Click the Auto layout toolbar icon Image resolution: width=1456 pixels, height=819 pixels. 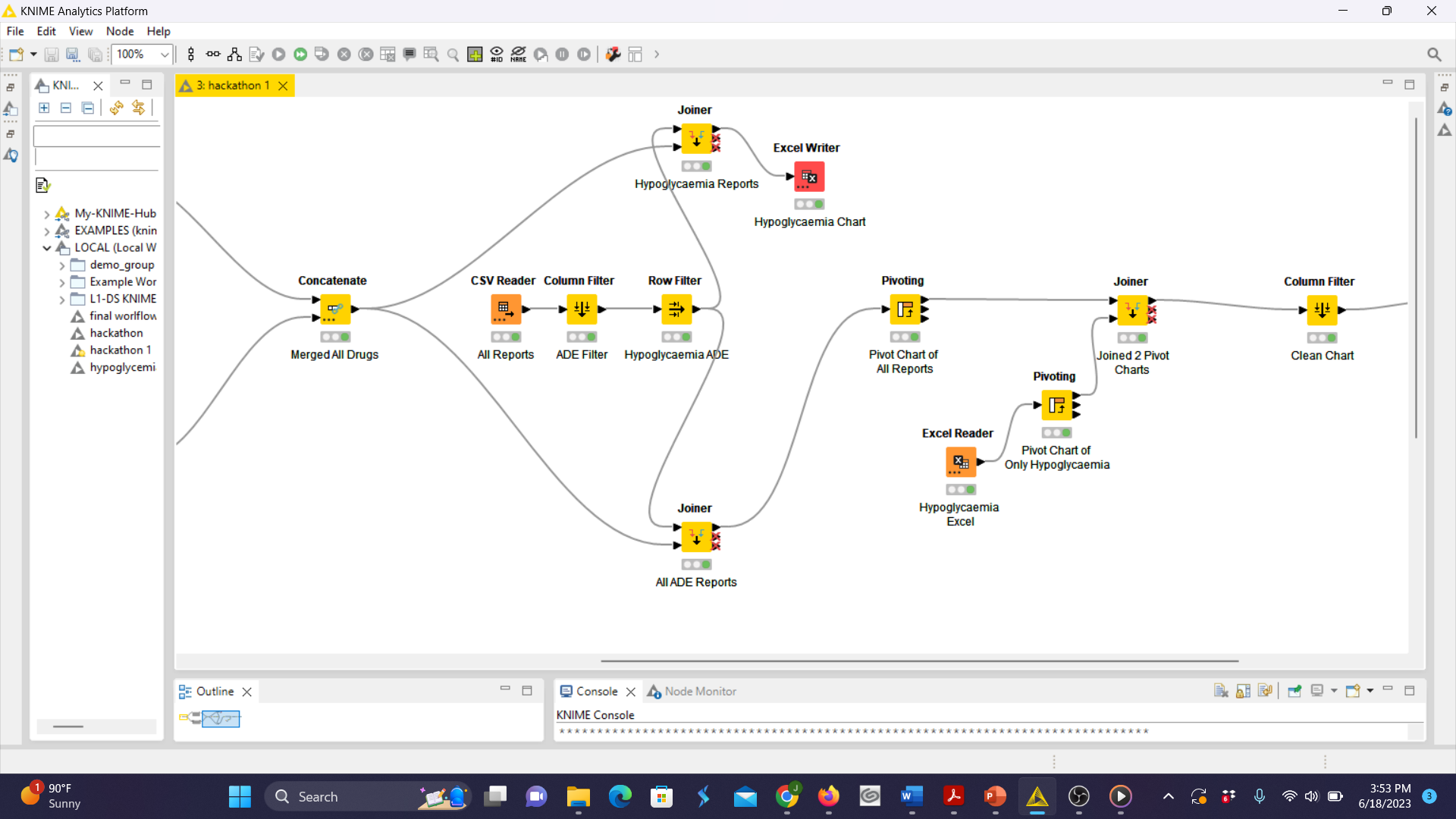point(234,55)
